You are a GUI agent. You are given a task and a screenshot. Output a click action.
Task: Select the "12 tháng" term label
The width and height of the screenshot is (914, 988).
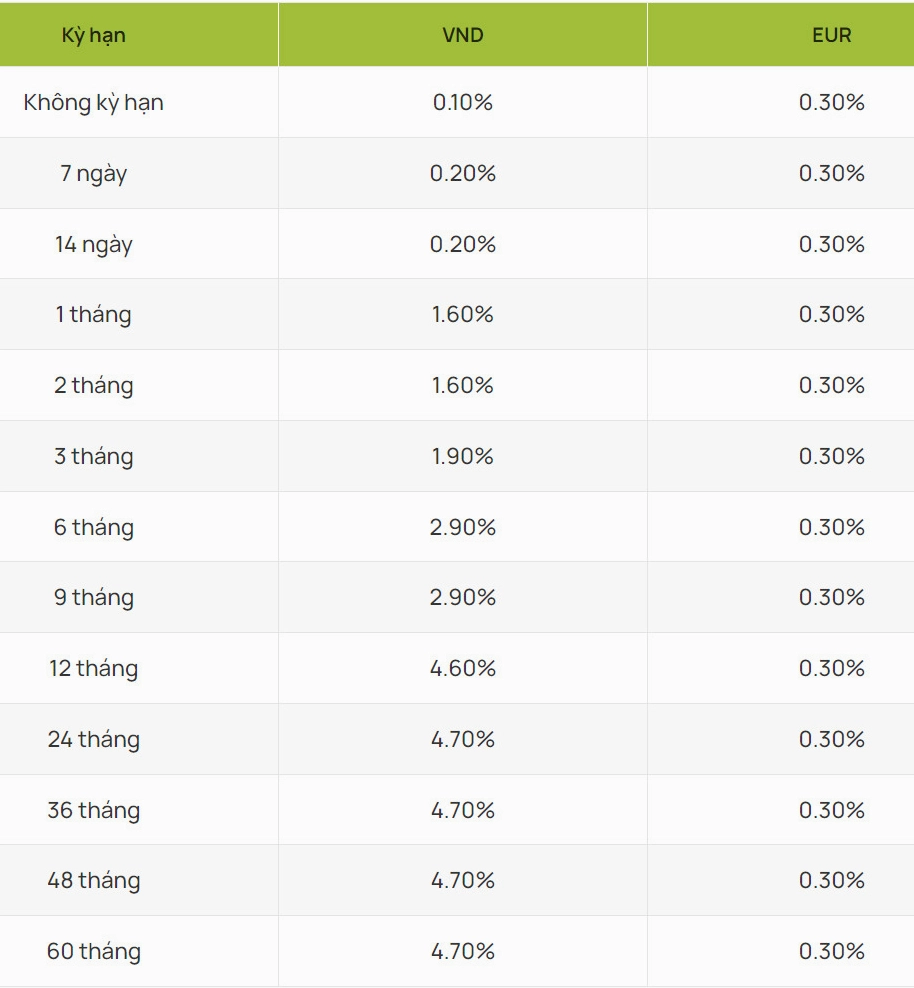(94, 668)
